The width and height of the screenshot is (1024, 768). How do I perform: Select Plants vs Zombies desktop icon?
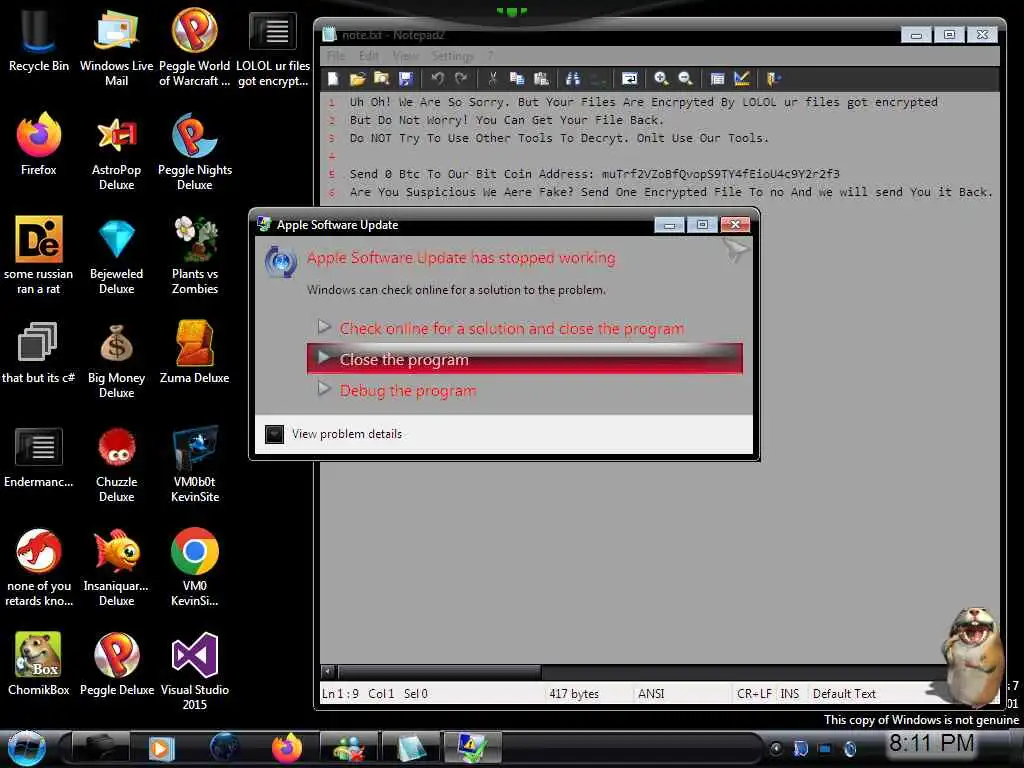[195, 256]
